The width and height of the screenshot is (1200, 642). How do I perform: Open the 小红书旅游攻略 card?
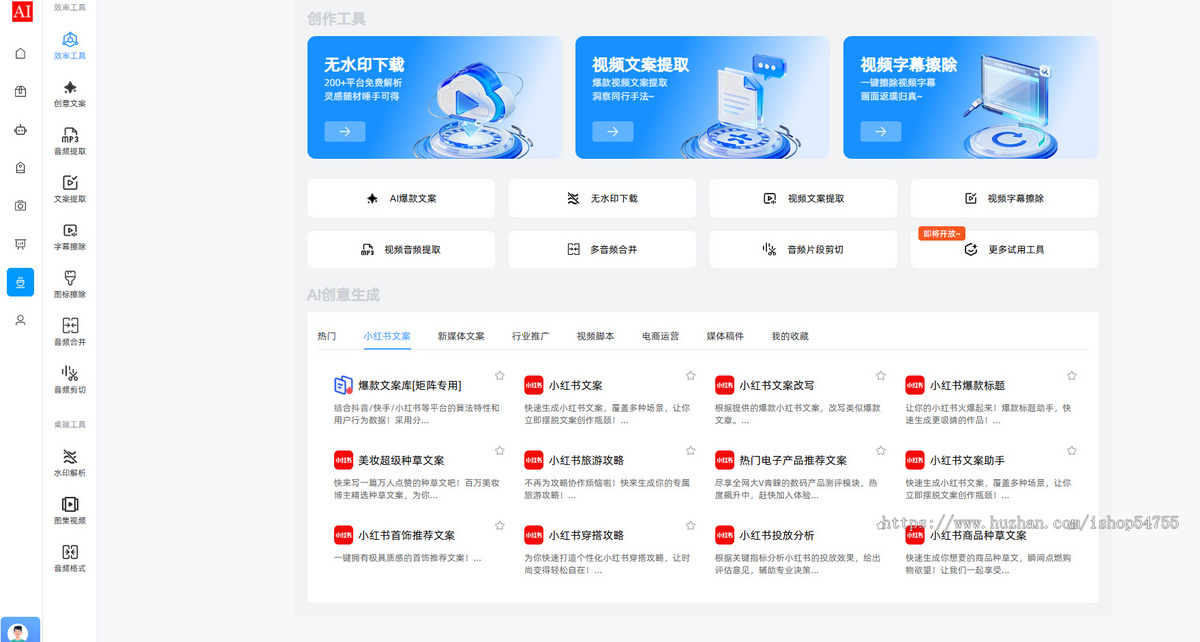pos(607,474)
